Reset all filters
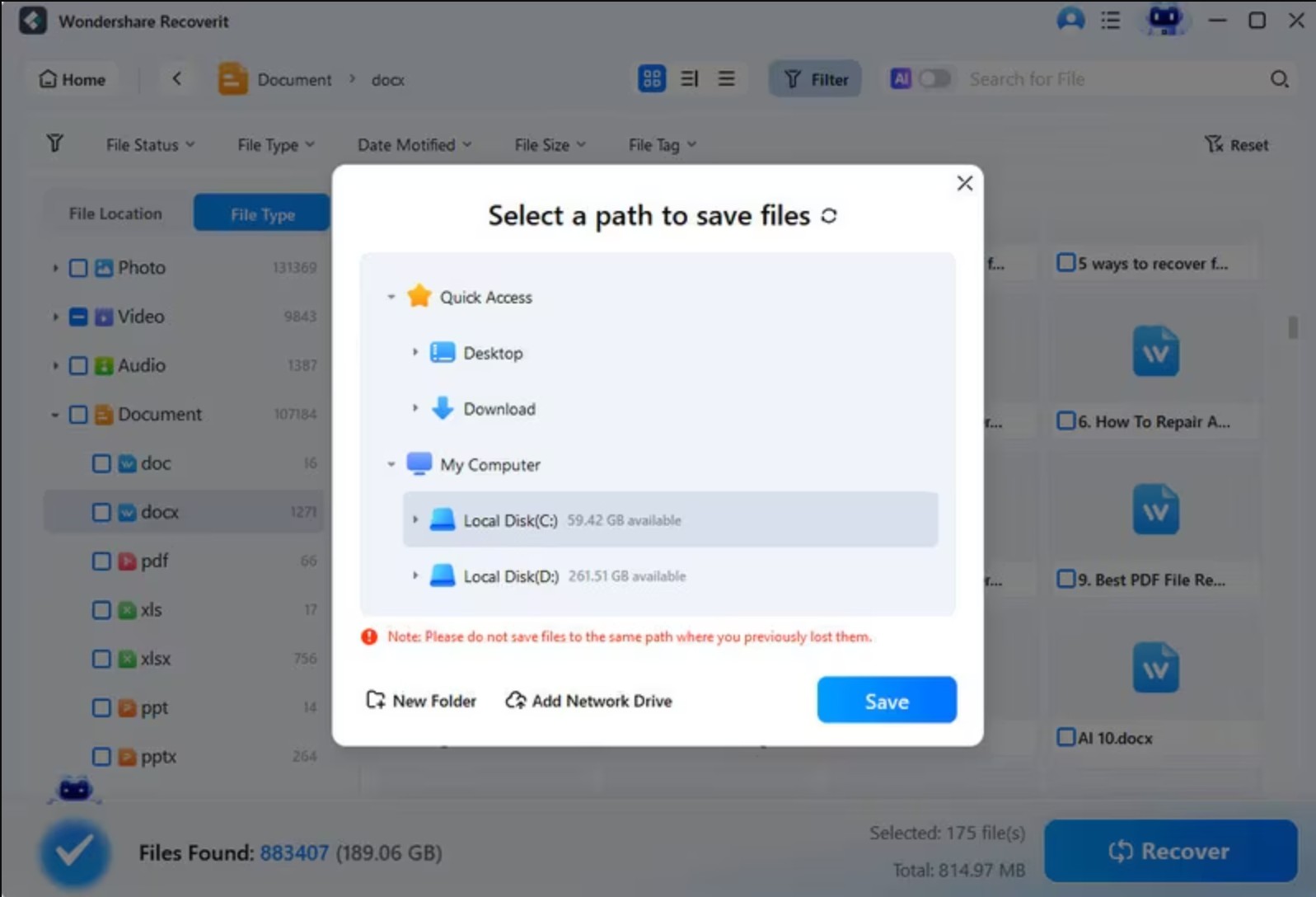 [x=1237, y=144]
